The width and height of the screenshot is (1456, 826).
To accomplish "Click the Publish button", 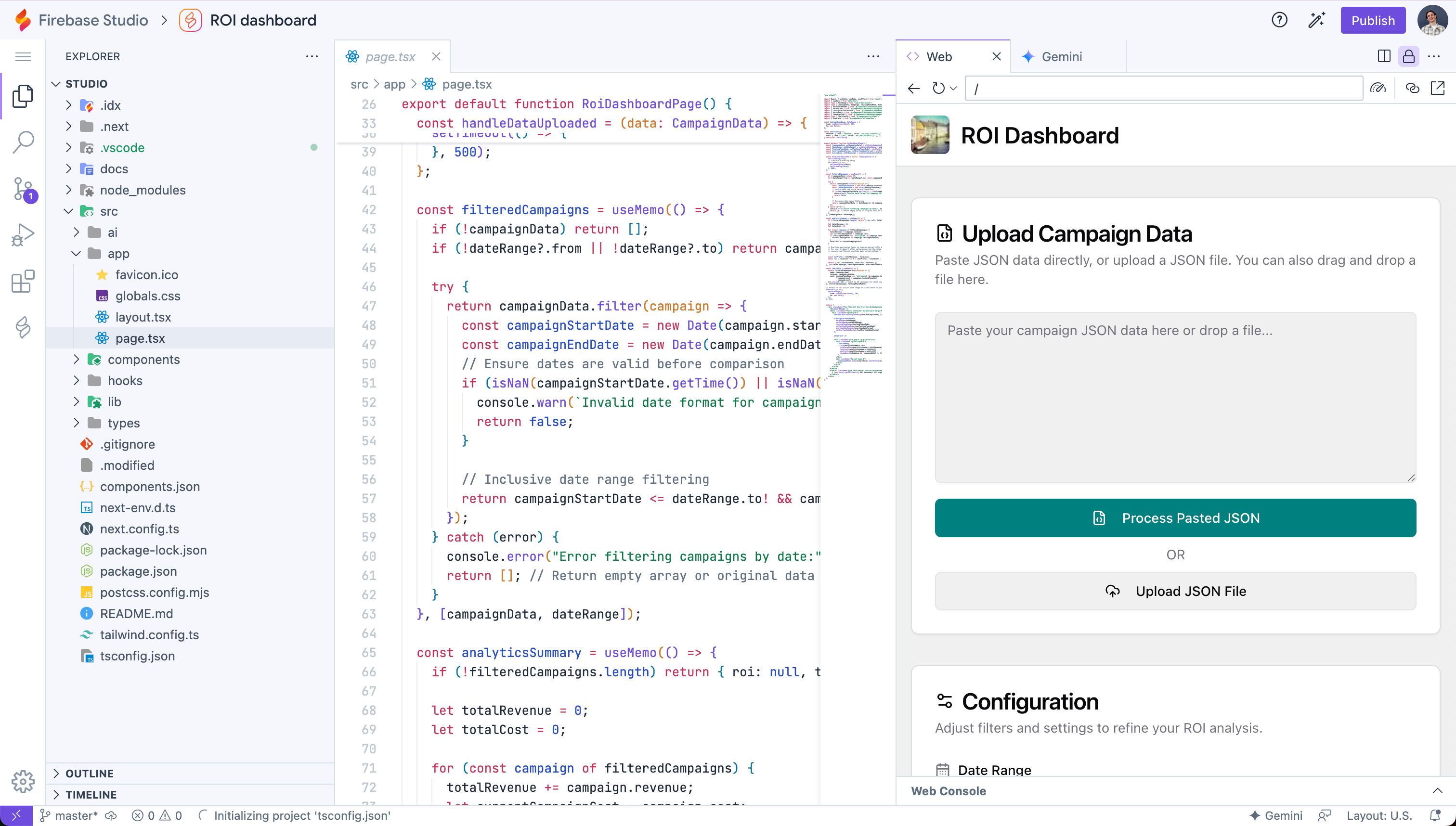I will (1373, 20).
